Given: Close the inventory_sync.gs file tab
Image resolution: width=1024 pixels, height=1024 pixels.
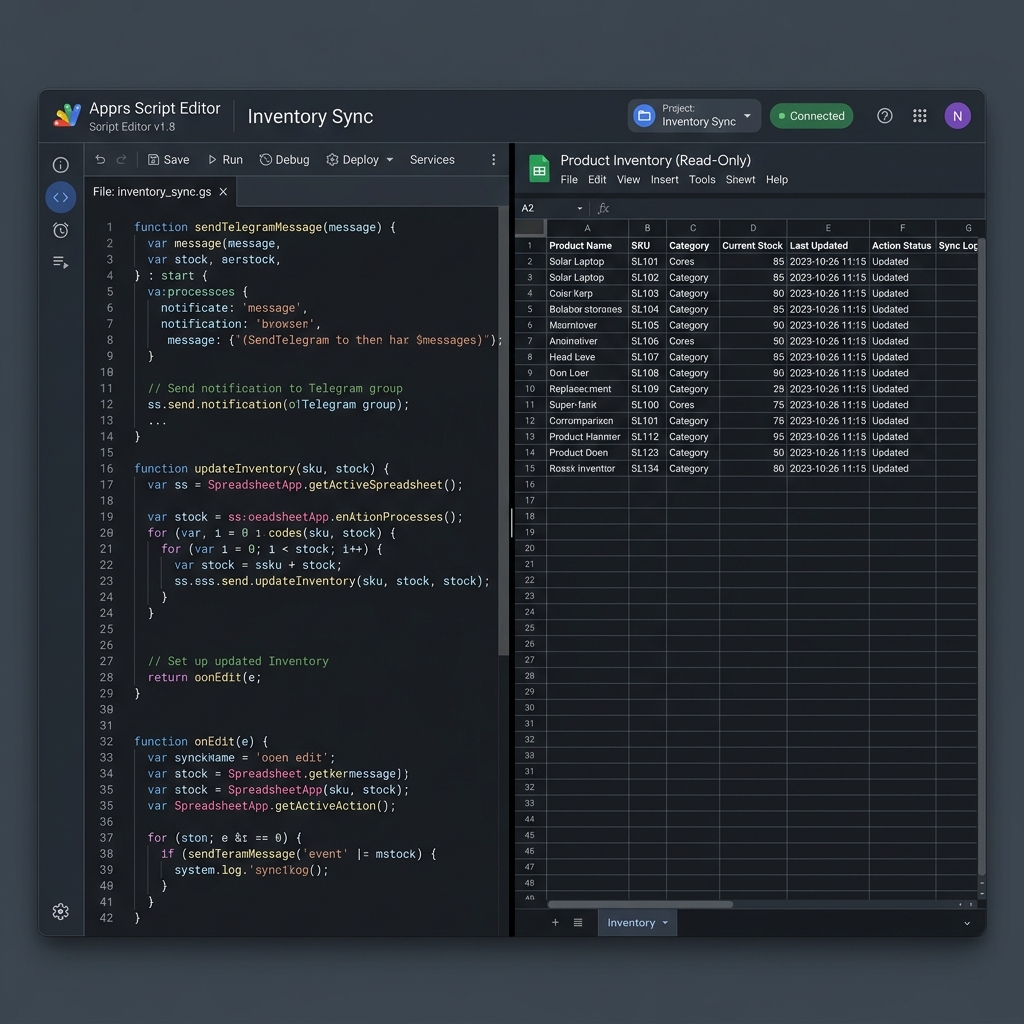Looking at the screenshot, I should coord(223,191).
